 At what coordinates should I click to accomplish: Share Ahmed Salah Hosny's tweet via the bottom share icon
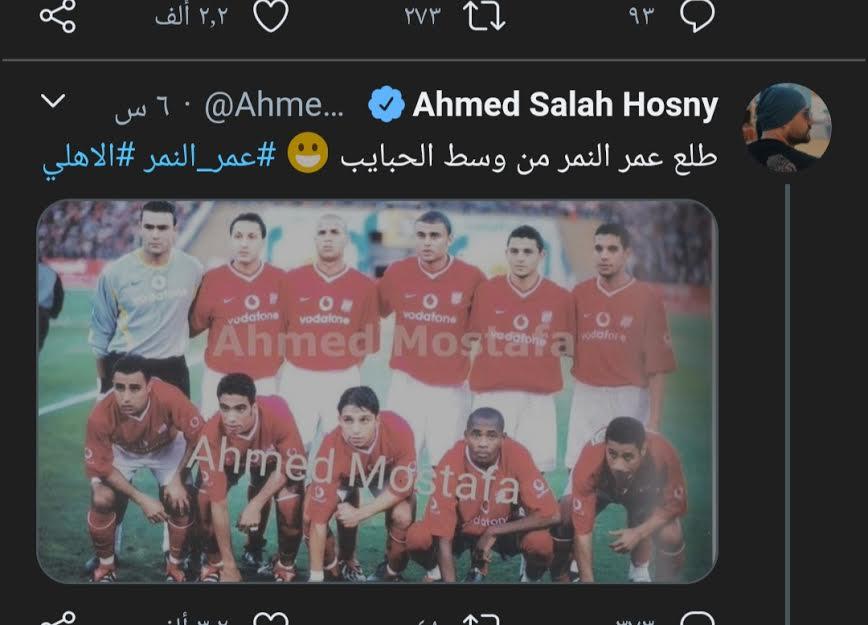coord(58,618)
